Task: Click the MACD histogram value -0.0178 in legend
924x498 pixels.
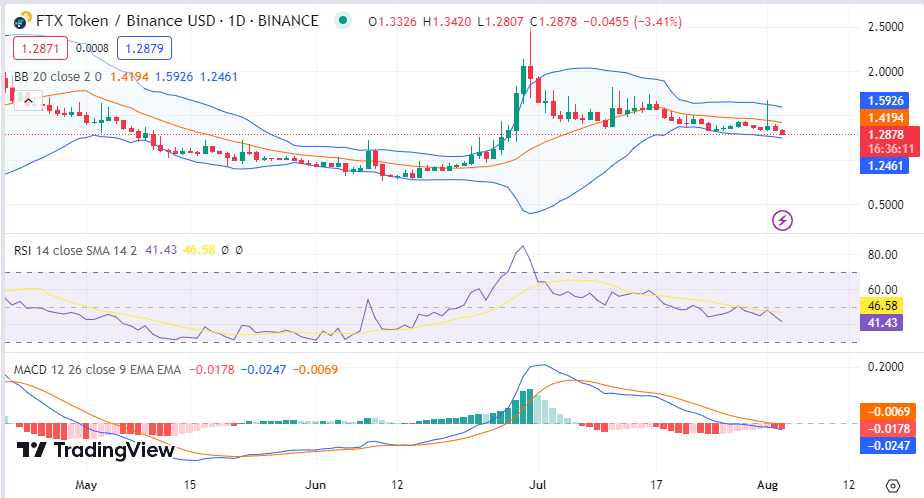Action: [212, 370]
